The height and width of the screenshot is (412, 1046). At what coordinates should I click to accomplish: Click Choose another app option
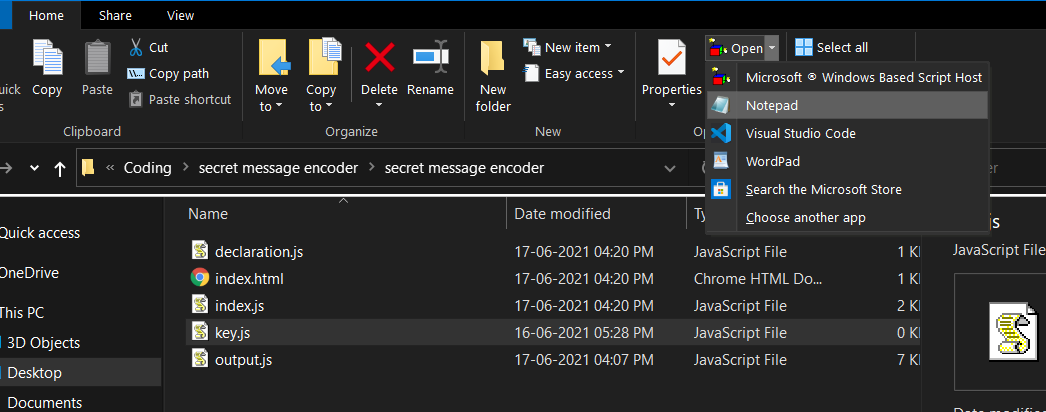click(x=805, y=217)
